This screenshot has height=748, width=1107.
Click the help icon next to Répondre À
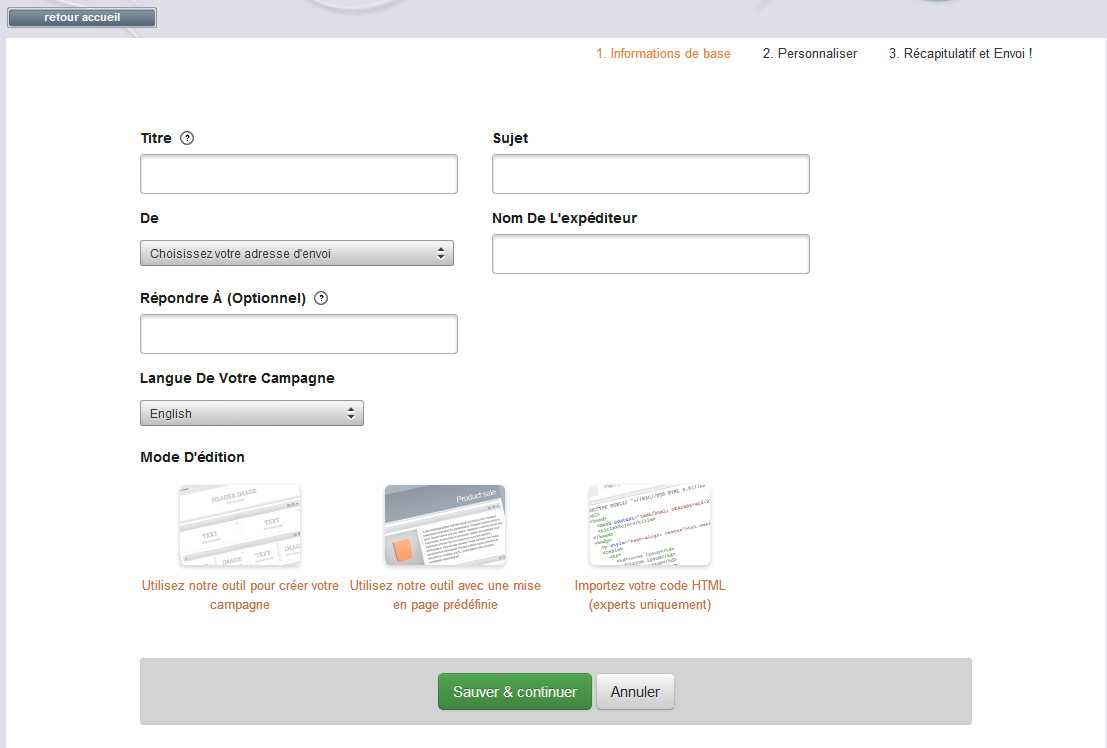tap(321, 298)
